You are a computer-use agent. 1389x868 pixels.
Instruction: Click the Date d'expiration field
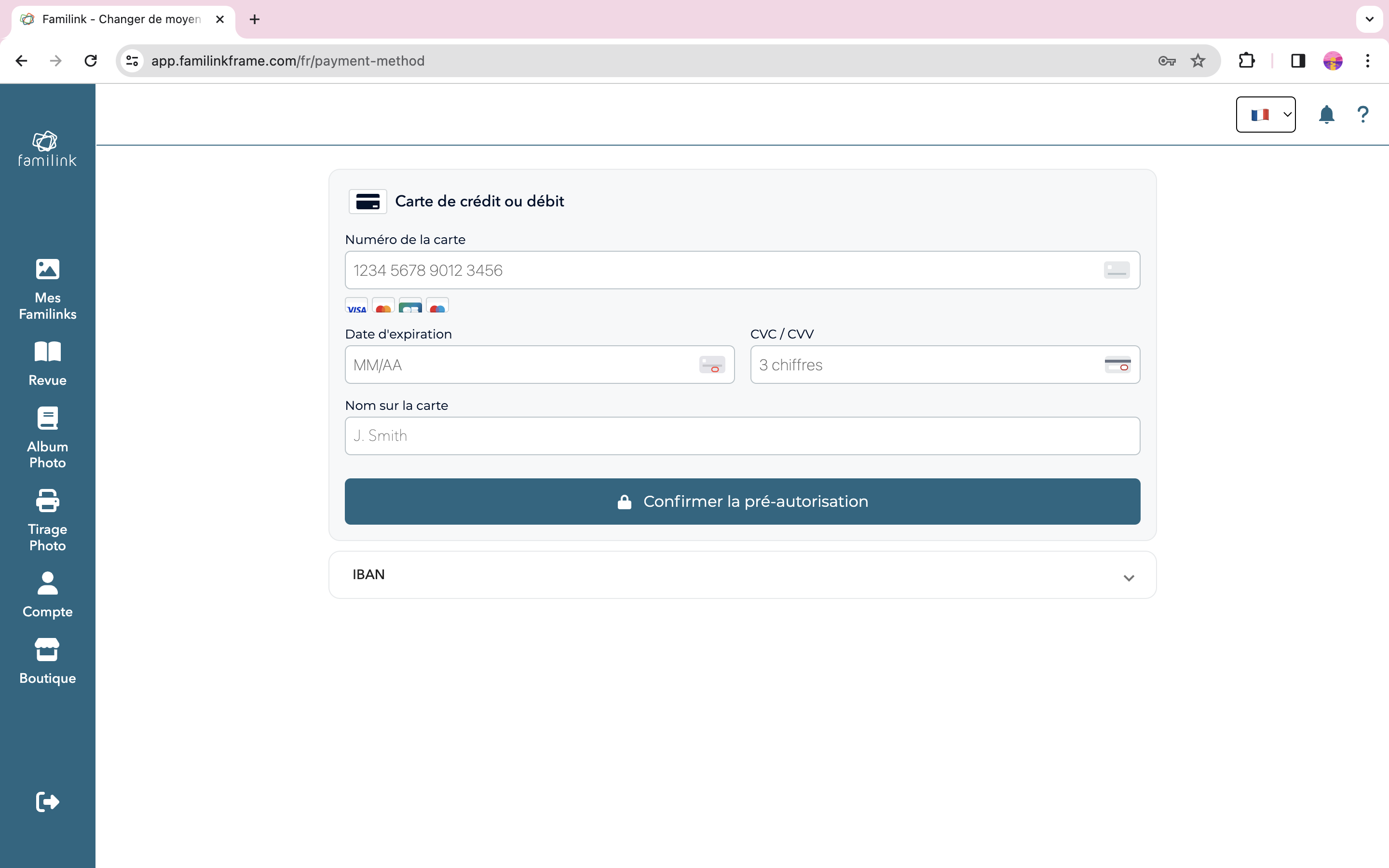click(522, 365)
